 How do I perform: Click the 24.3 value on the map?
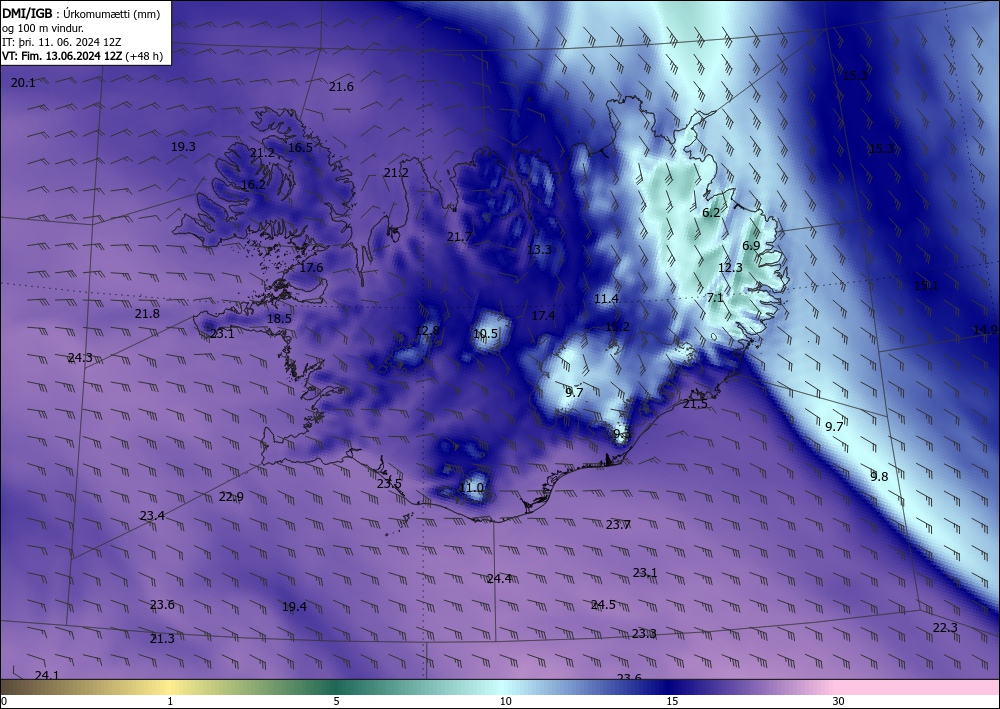[x=80, y=358]
